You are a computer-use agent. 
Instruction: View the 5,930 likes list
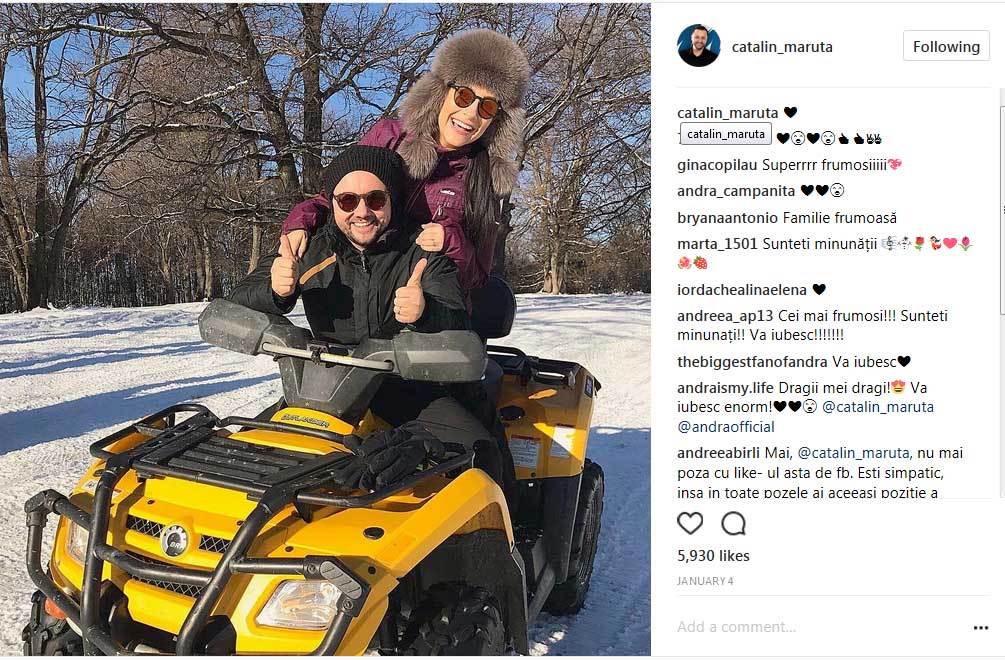click(713, 556)
